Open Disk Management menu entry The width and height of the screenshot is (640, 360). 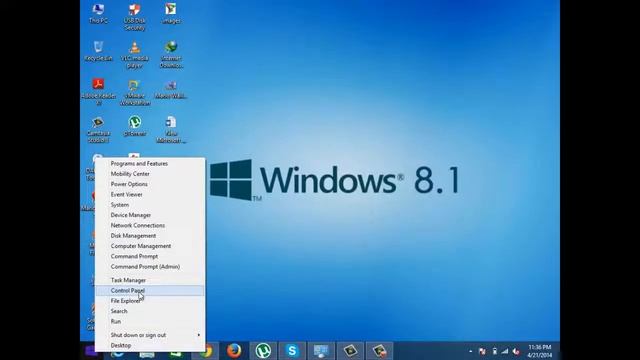coord(150,236)
